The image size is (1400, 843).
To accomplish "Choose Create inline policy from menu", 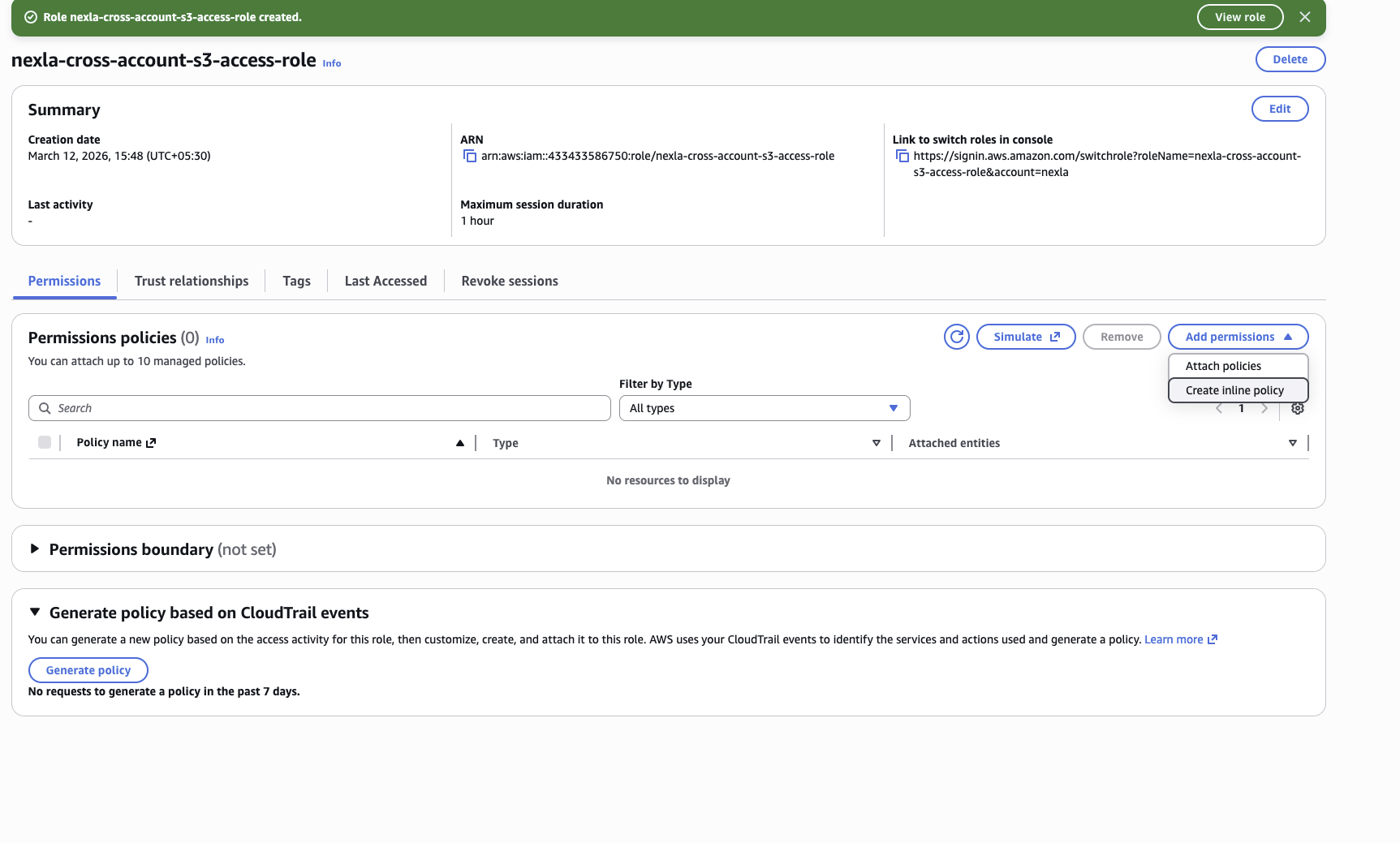I will (x=1236, y=390).
